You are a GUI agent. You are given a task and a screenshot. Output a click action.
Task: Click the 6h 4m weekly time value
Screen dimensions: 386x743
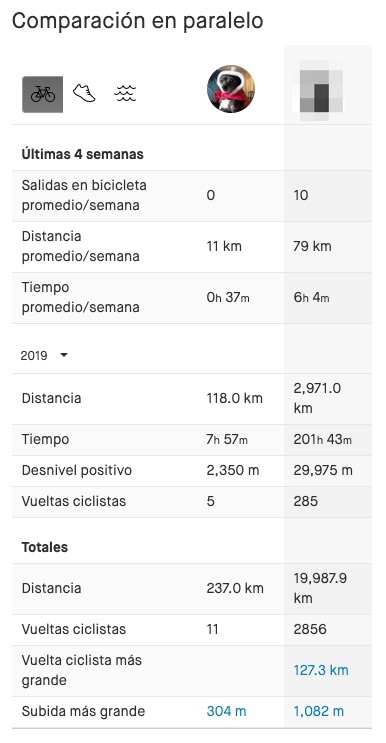pyautogui.click(x=311, y=298)
